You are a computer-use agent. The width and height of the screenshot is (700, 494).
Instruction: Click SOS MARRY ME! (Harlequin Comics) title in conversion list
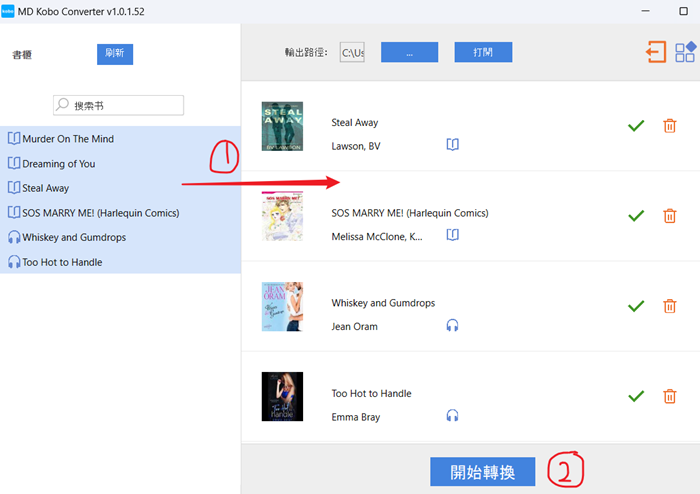(x=410, y=213)
